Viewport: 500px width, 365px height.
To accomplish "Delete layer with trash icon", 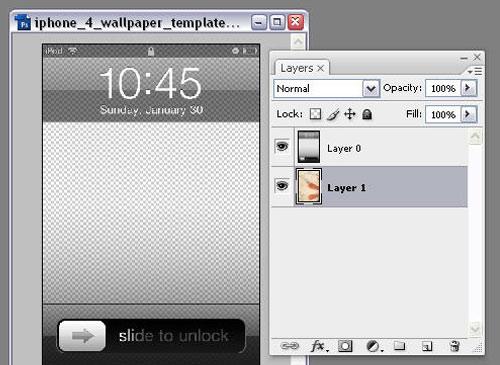I will click(455, 346).
